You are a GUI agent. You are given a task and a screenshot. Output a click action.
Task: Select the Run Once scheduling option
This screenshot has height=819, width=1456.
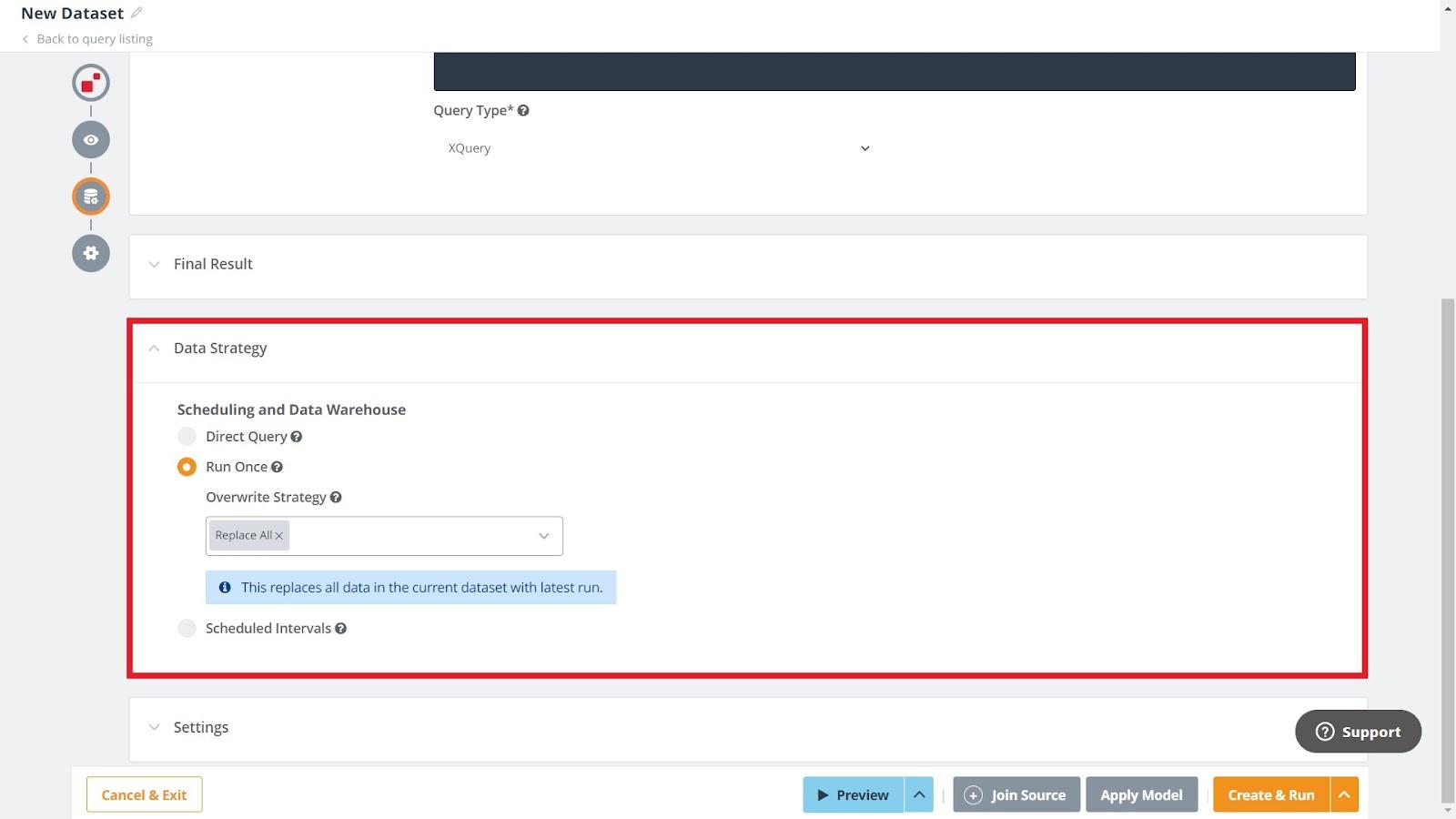187,466
